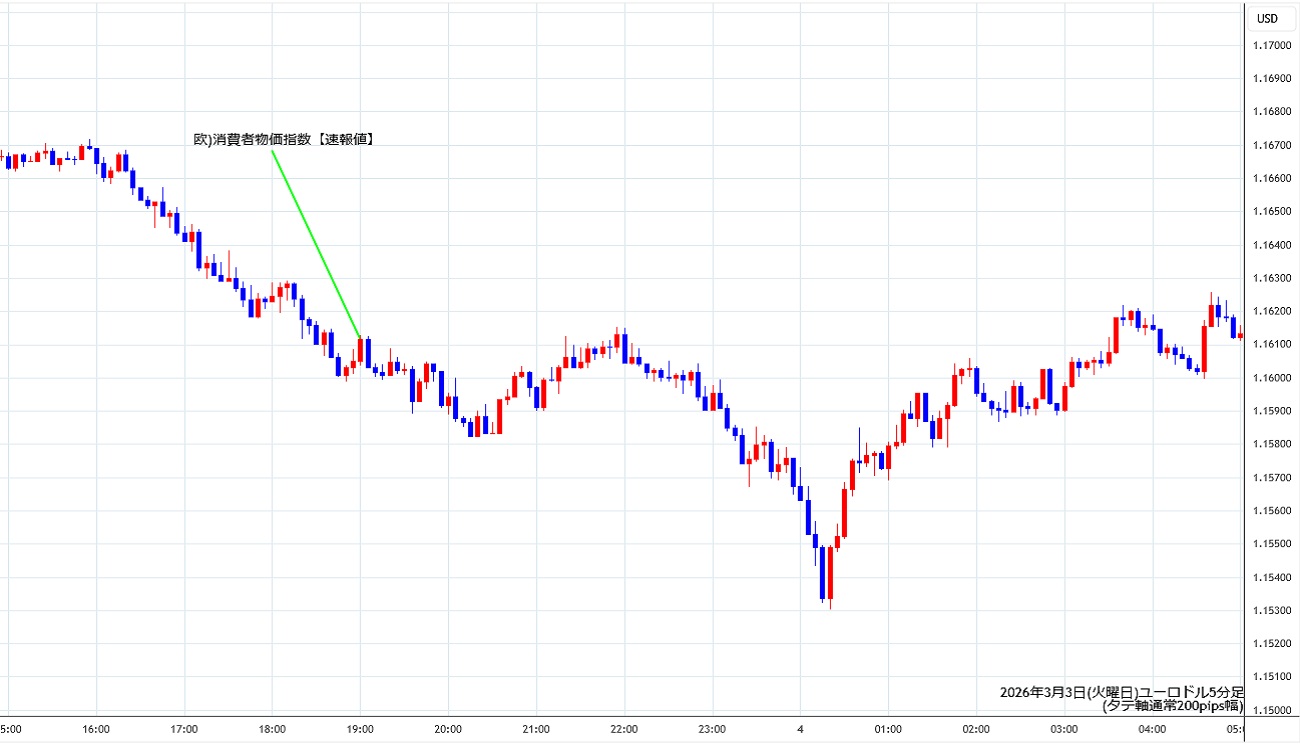
Task: Click the 1.16000 price axis label
Action: 1273,378
